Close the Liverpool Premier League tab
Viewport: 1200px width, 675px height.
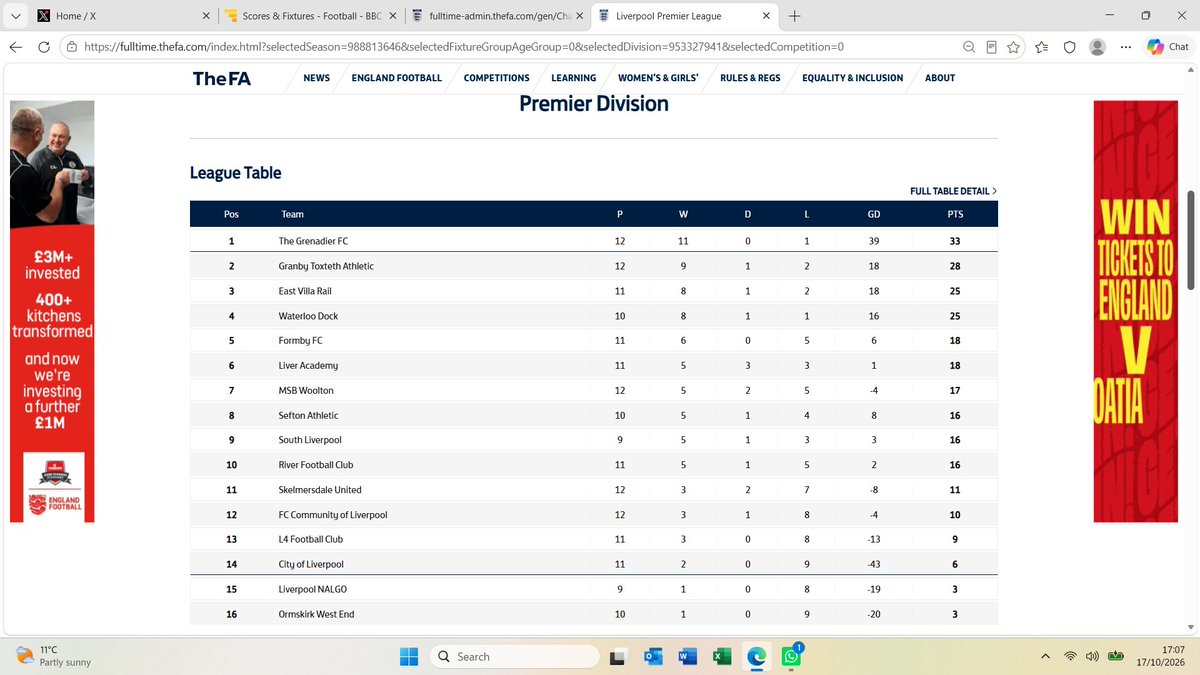(x=767, y=16)
